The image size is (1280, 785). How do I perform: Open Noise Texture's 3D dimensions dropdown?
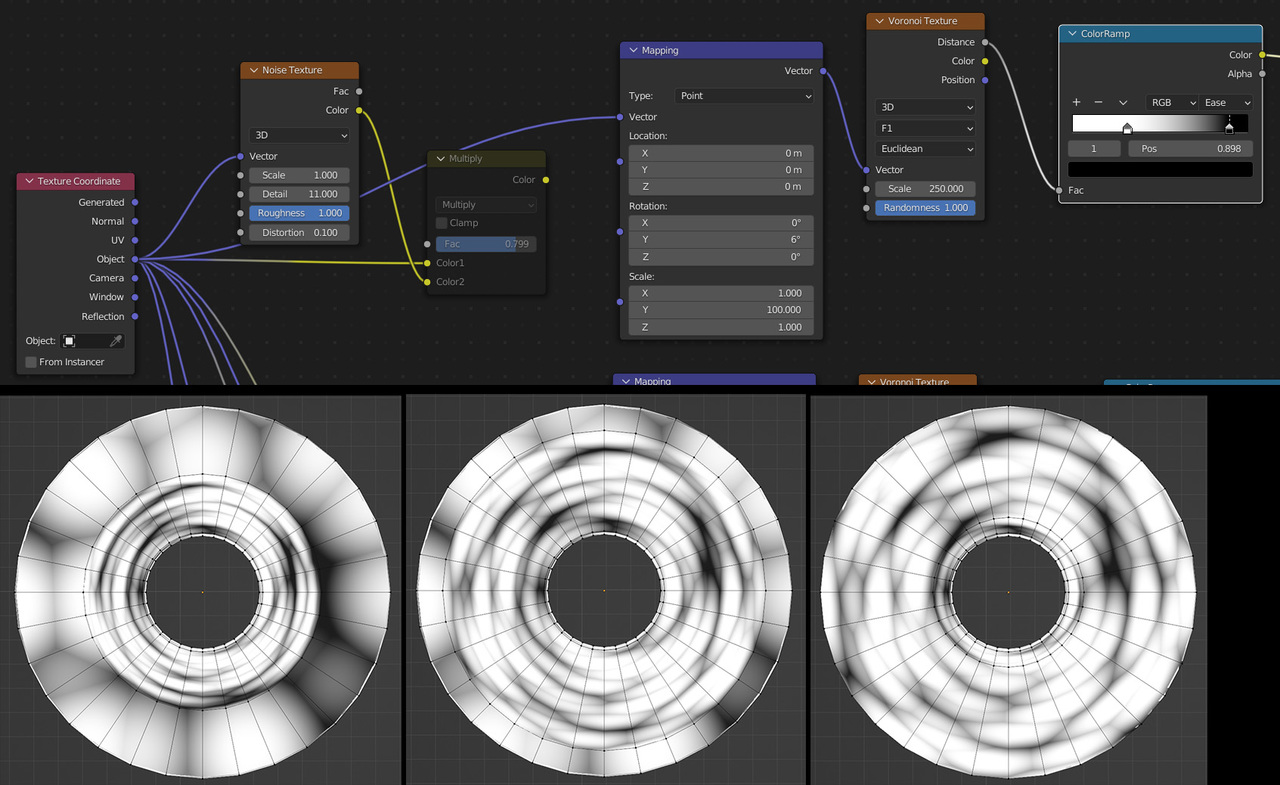(x=300, y=135)
